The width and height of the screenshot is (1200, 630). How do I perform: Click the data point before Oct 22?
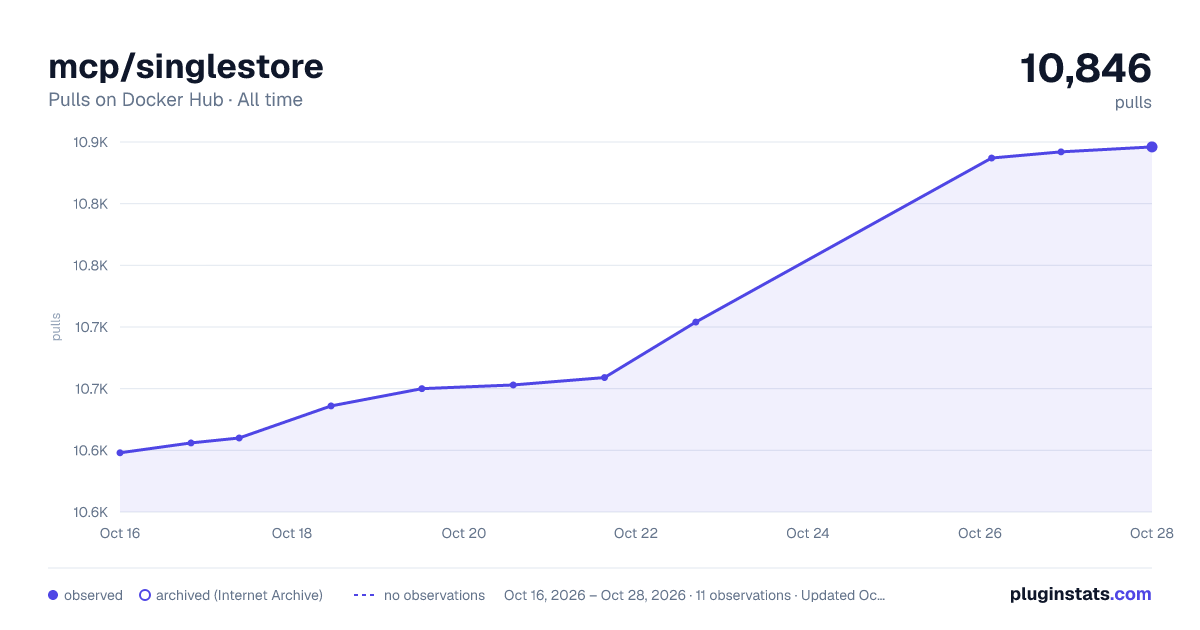tap(604, 377)
